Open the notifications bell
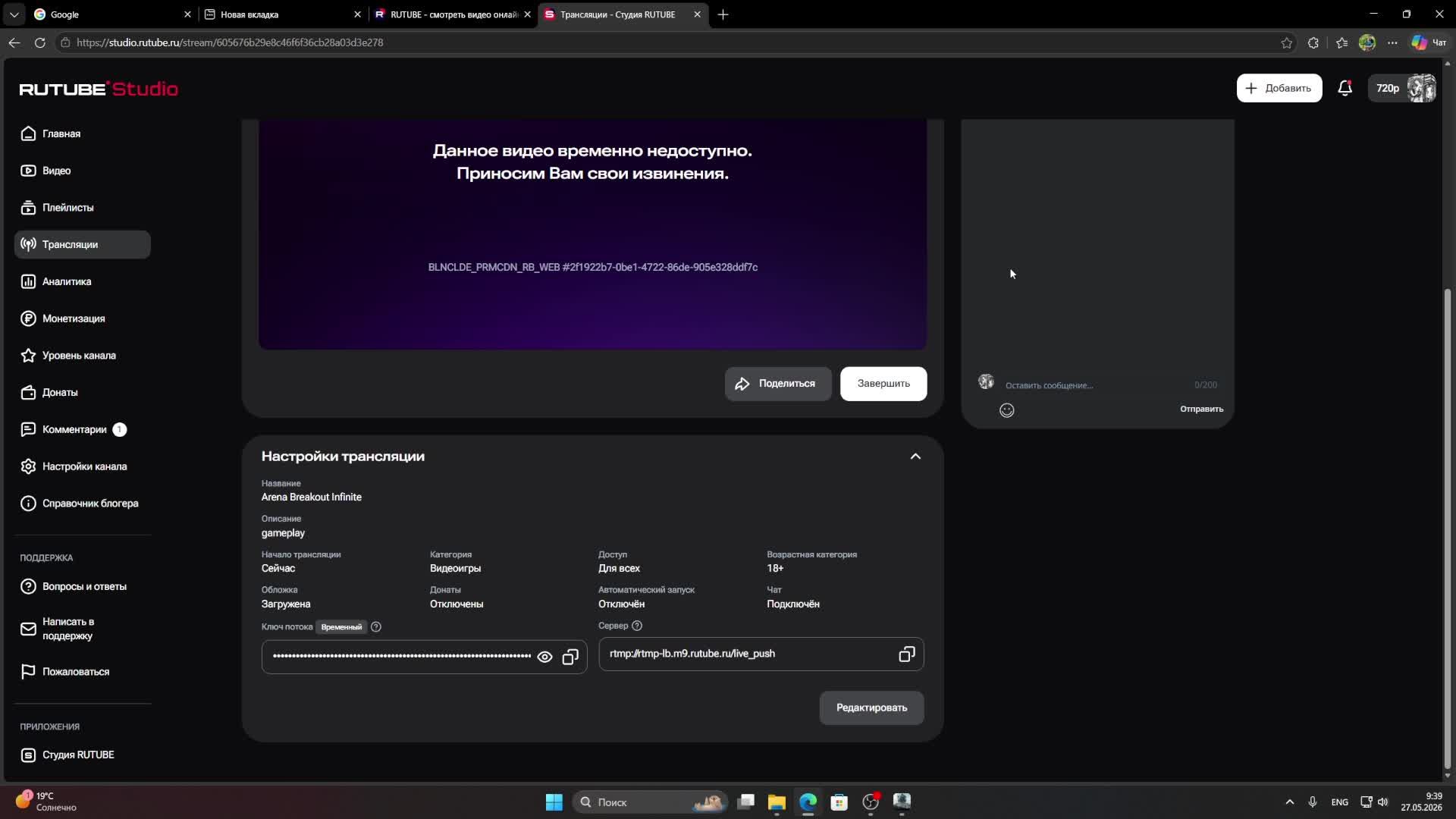 click(1345, 89)
